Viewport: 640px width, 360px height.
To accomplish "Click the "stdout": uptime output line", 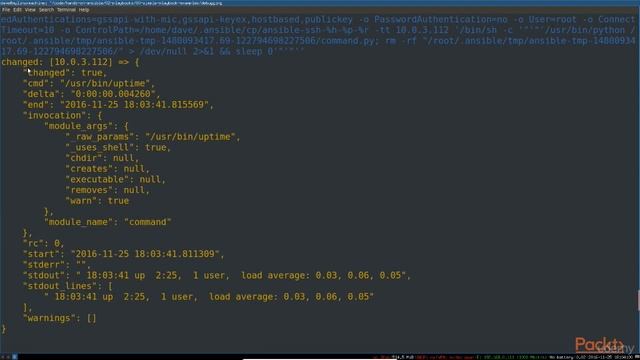I will [x=217, y=275].
